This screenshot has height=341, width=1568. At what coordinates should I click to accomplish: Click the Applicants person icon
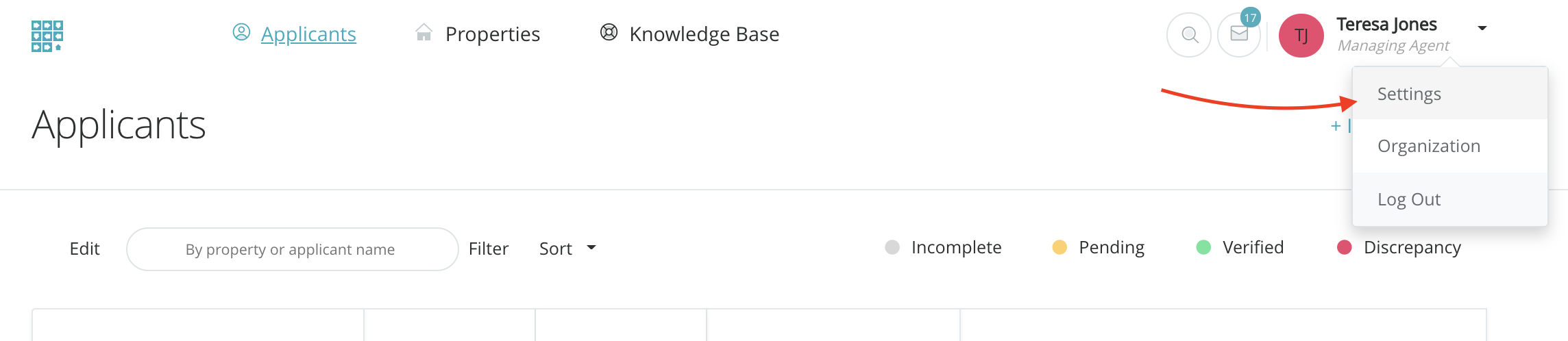241,32
